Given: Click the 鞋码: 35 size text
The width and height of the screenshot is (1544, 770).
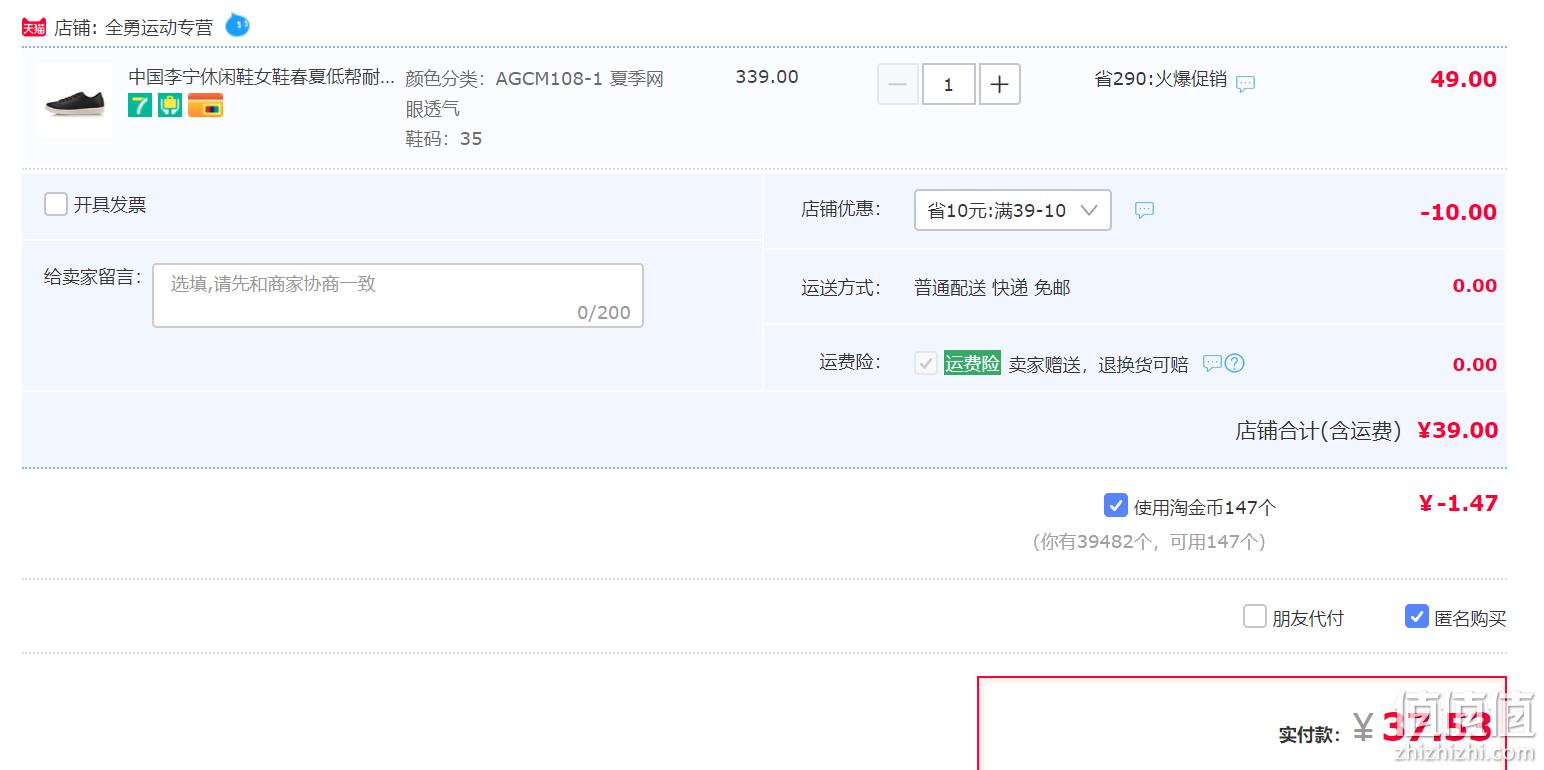Looking at the screenshot, I should [x=444, y=139].
